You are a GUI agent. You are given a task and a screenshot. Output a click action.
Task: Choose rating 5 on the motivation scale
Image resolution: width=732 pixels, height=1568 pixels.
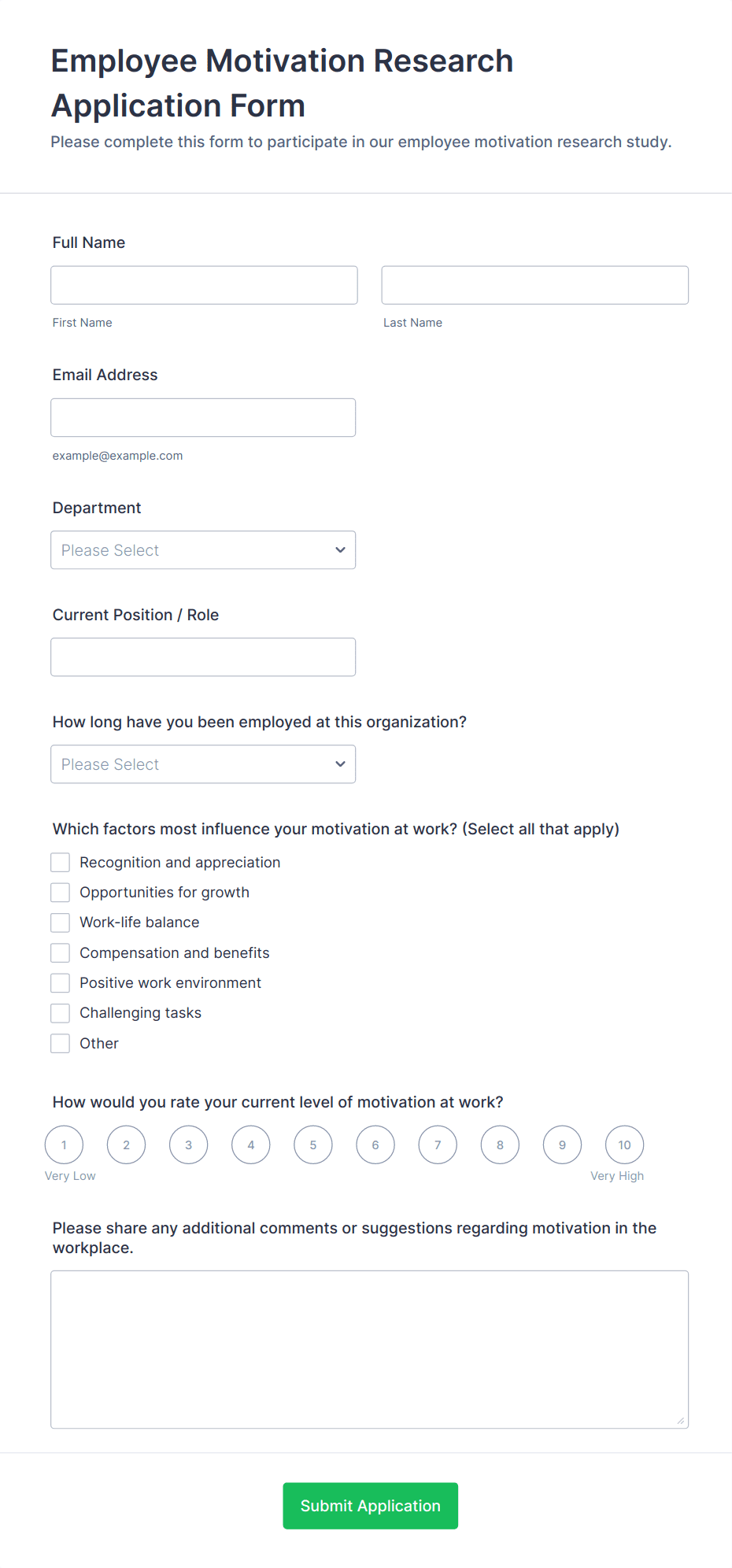312,1145
